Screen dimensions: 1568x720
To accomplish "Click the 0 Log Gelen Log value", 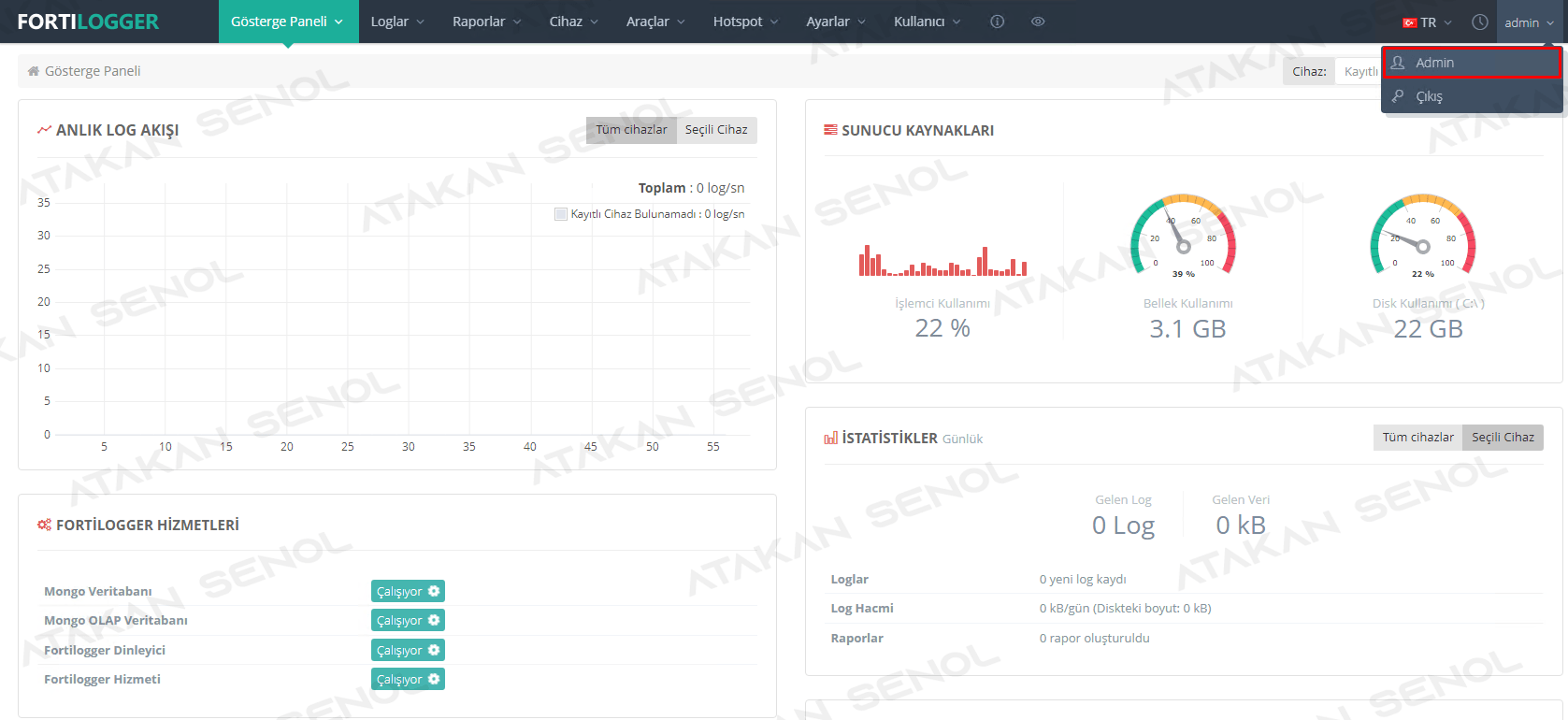I will click(x=1123, y=526).
